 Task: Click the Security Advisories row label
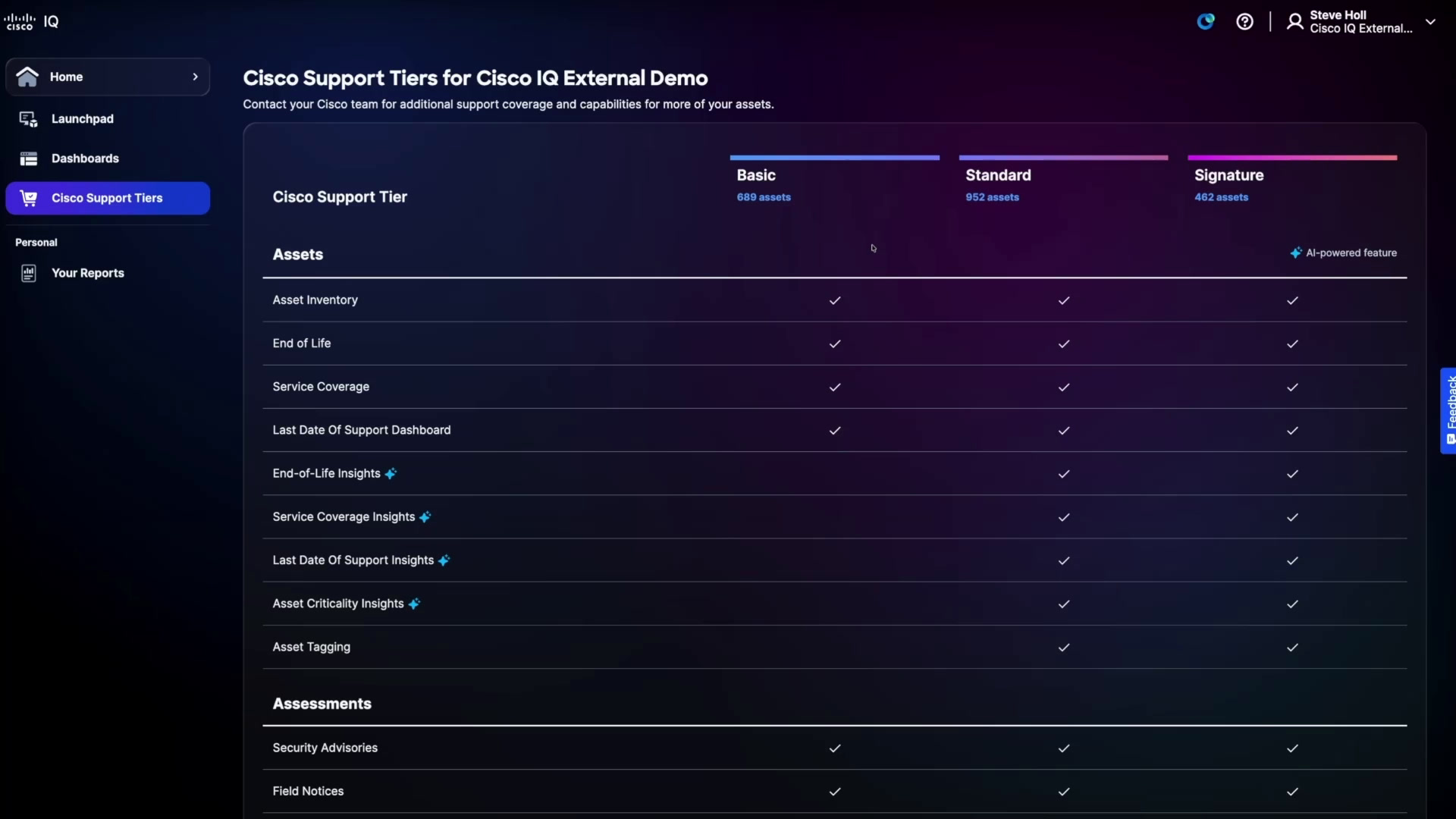click(x=325, y=748)
